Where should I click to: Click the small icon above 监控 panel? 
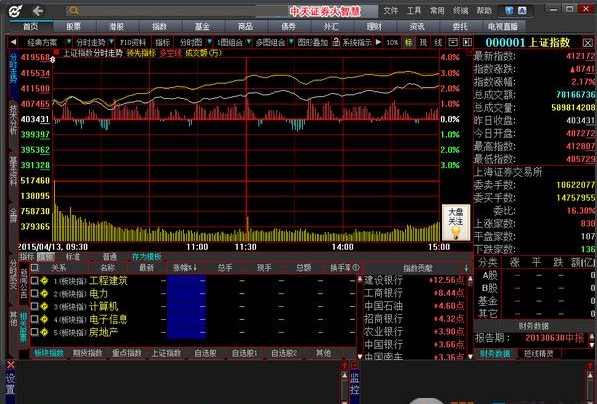point(354,365)
